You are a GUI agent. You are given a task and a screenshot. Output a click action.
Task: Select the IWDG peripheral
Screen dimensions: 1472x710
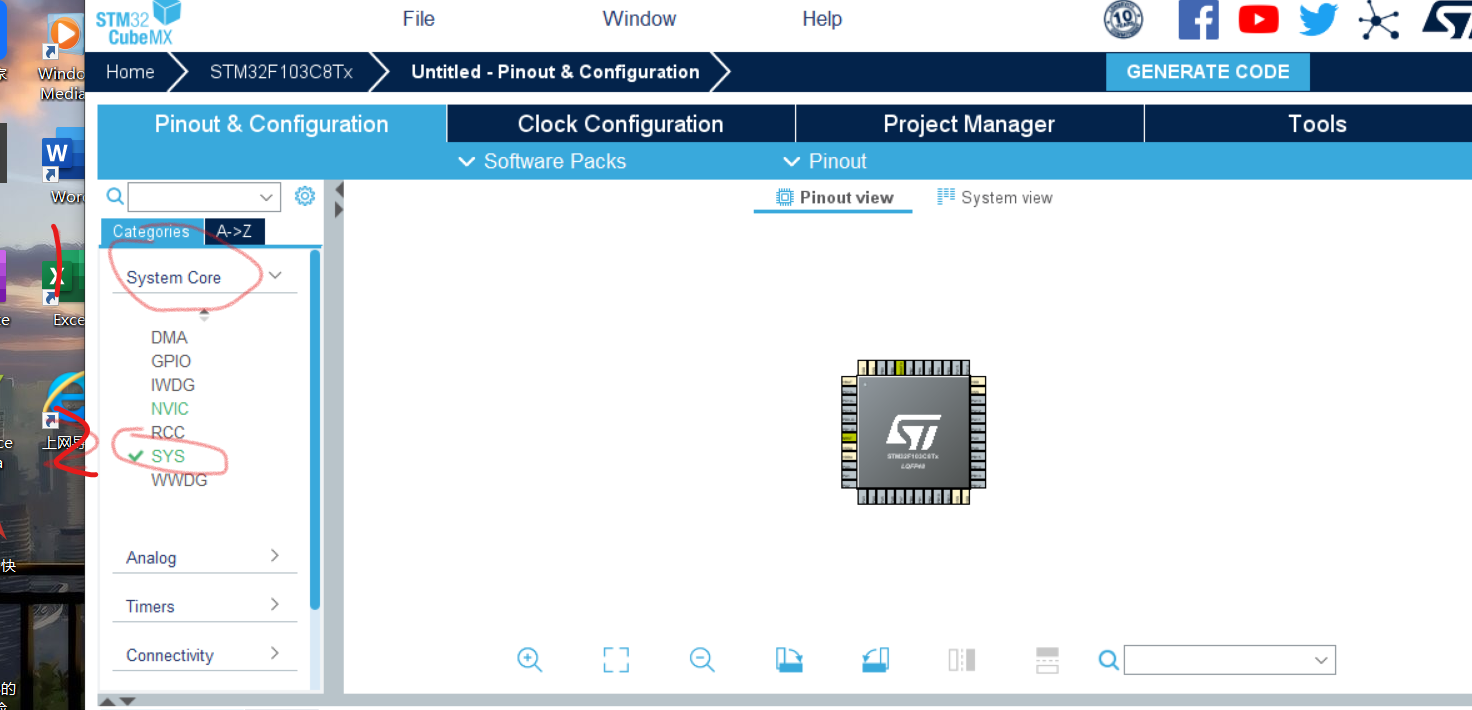coord(173,385)
